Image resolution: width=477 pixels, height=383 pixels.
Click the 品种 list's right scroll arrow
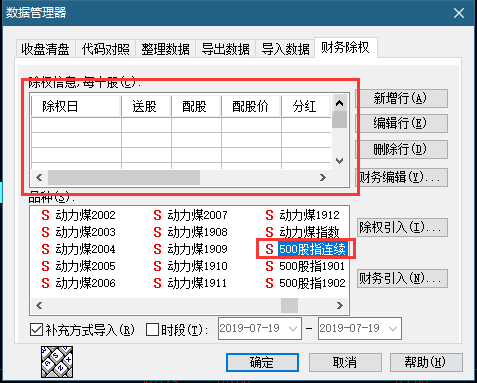pos(340,305)
